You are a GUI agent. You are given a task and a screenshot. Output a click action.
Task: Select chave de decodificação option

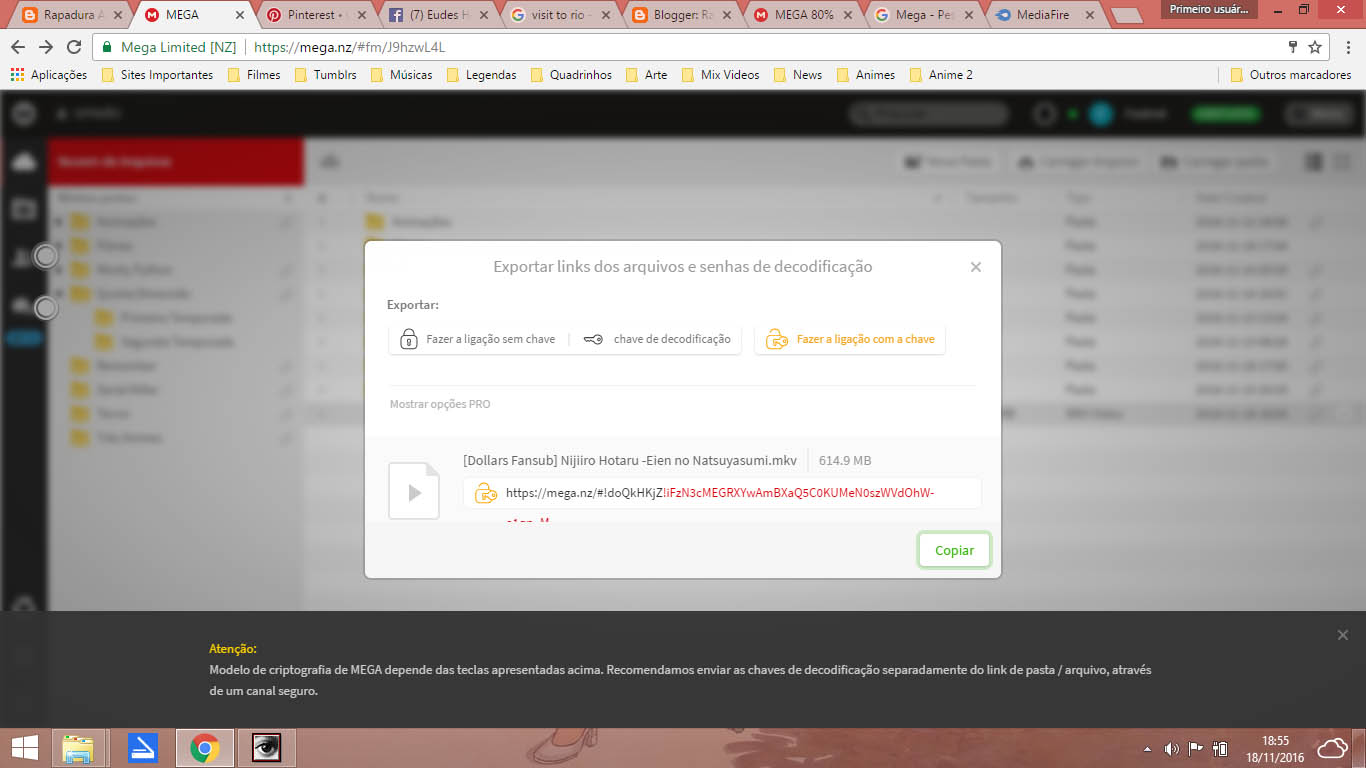(657, 339)
